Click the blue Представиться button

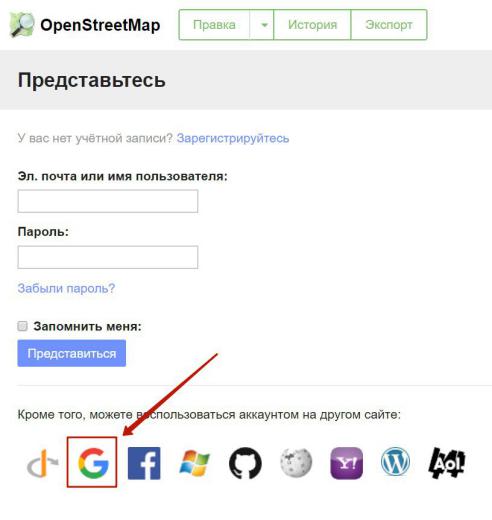click(72, 353)
